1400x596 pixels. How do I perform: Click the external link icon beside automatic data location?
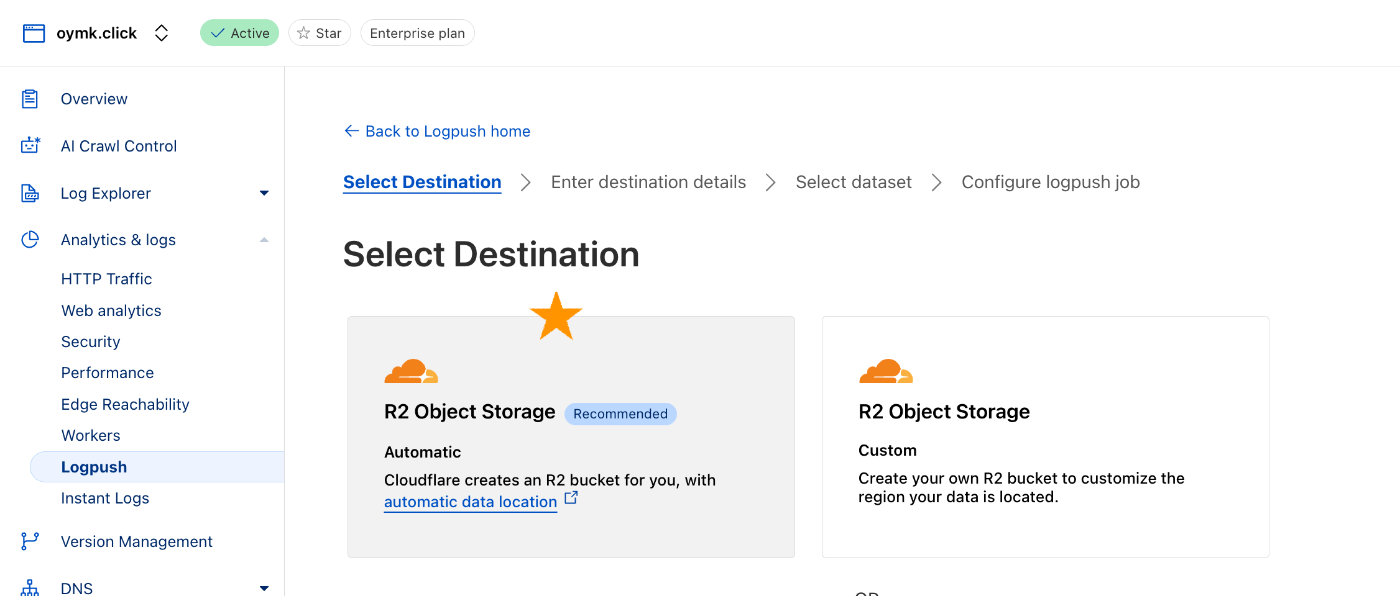coord(571,498)
